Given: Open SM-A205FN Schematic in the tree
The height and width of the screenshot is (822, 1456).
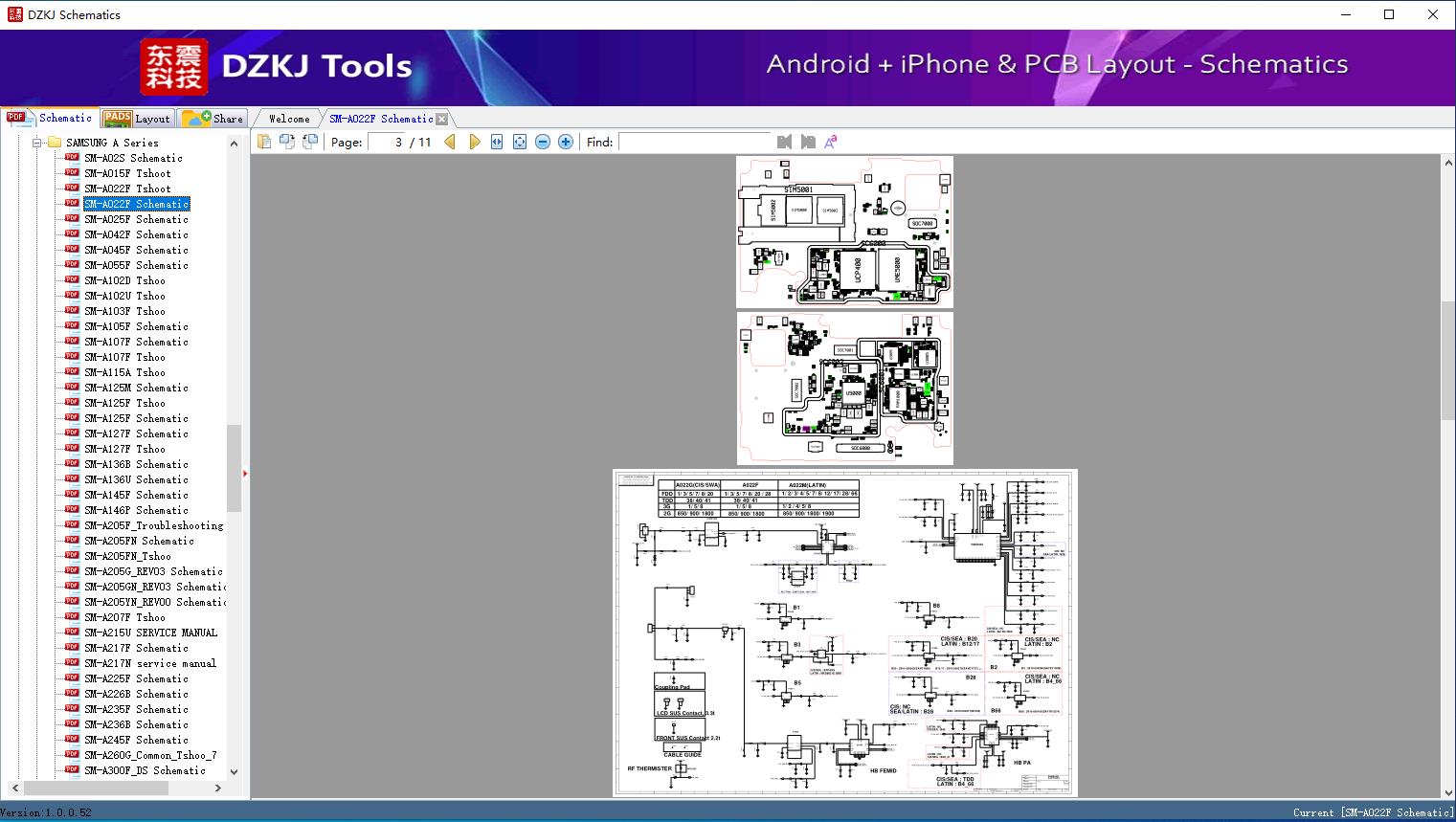Looking at the screenshot, I should click(139, 541).
